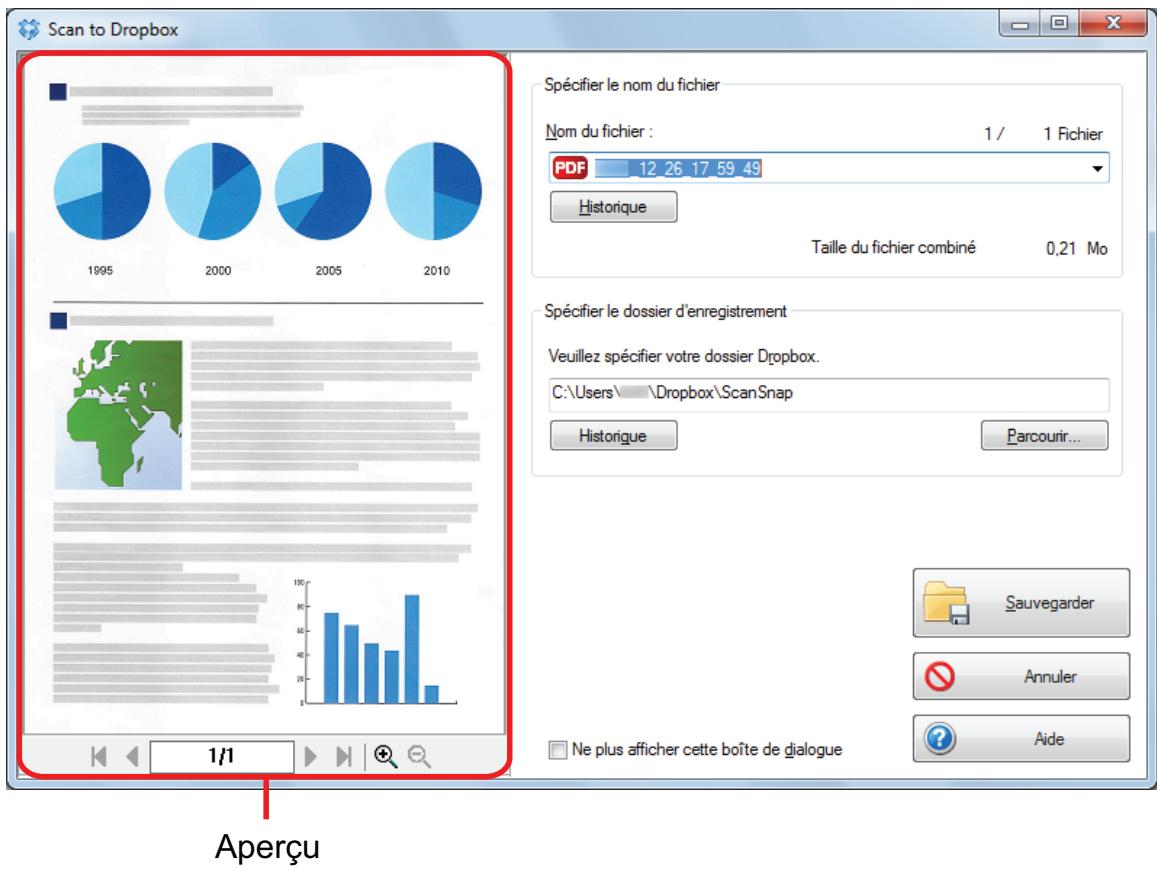Click the Scan to Dropbox title icon
1157x871 pixels.
coord(30,30)
